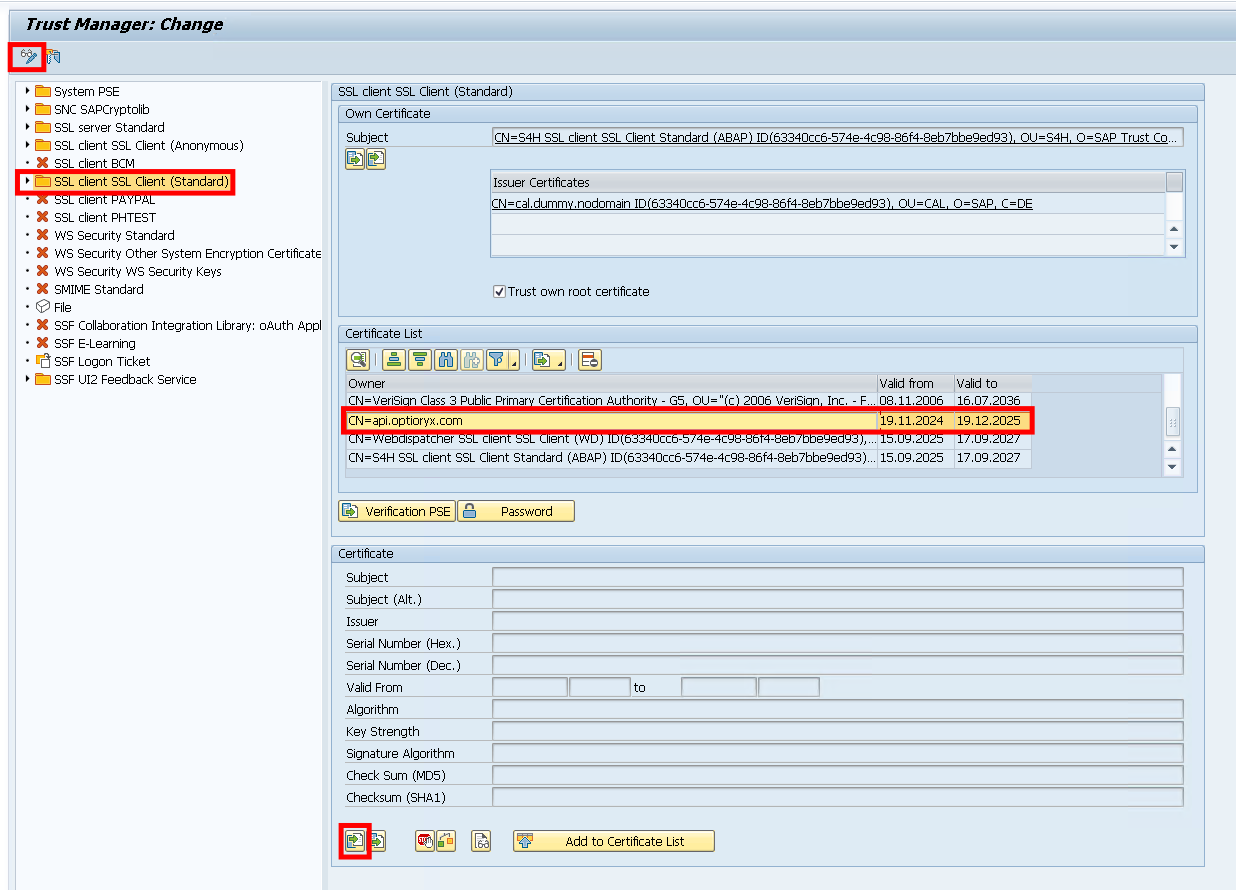Click Add to Certificate List button
This screenshot has width=1236, height=890.
click(x=614, y=841)
